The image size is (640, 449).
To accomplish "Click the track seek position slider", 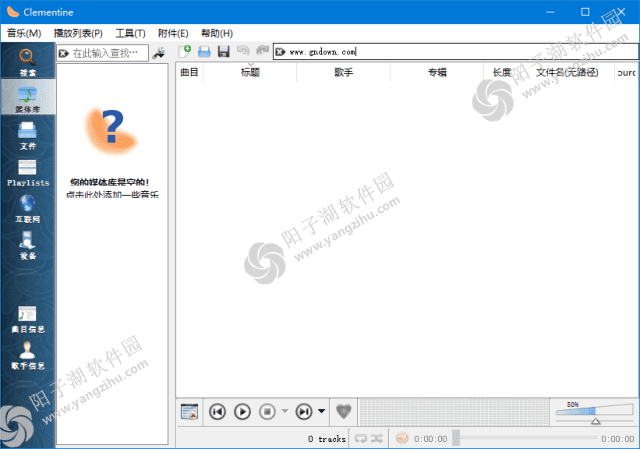I will (524, 438).
